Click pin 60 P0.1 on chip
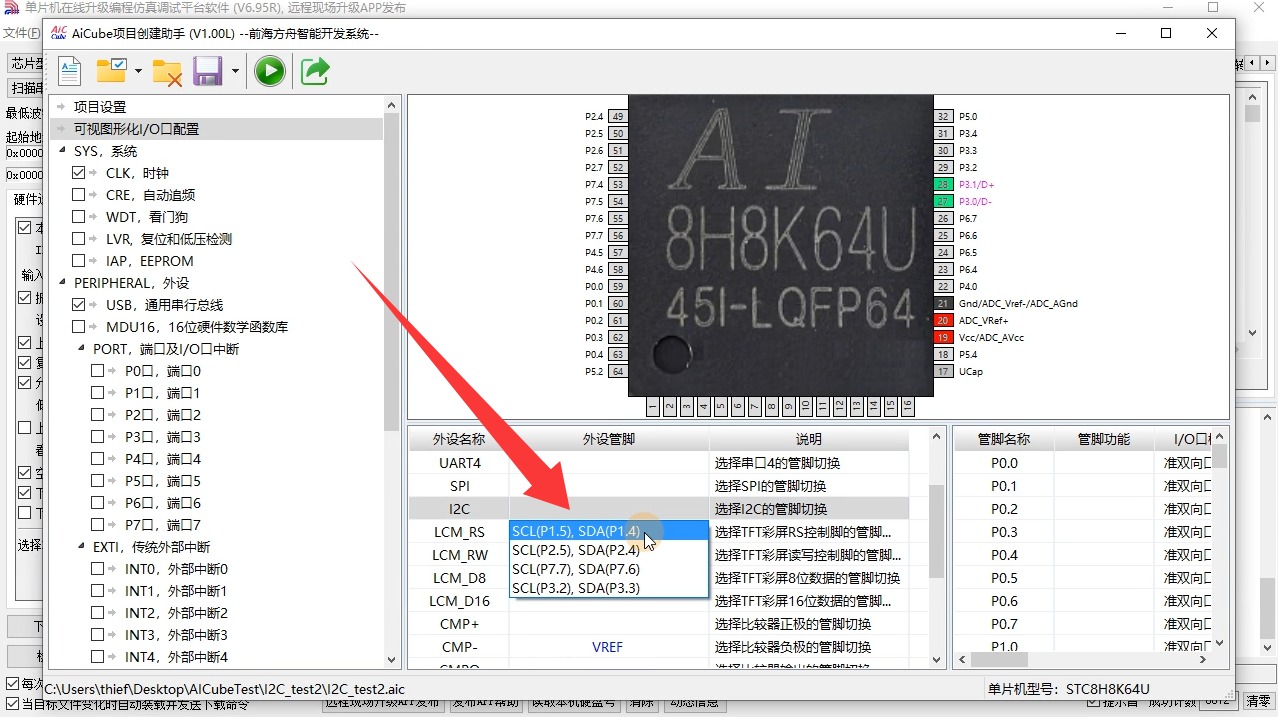The width and height of the screenshot is (1278, 717). [x=618, y=303]
